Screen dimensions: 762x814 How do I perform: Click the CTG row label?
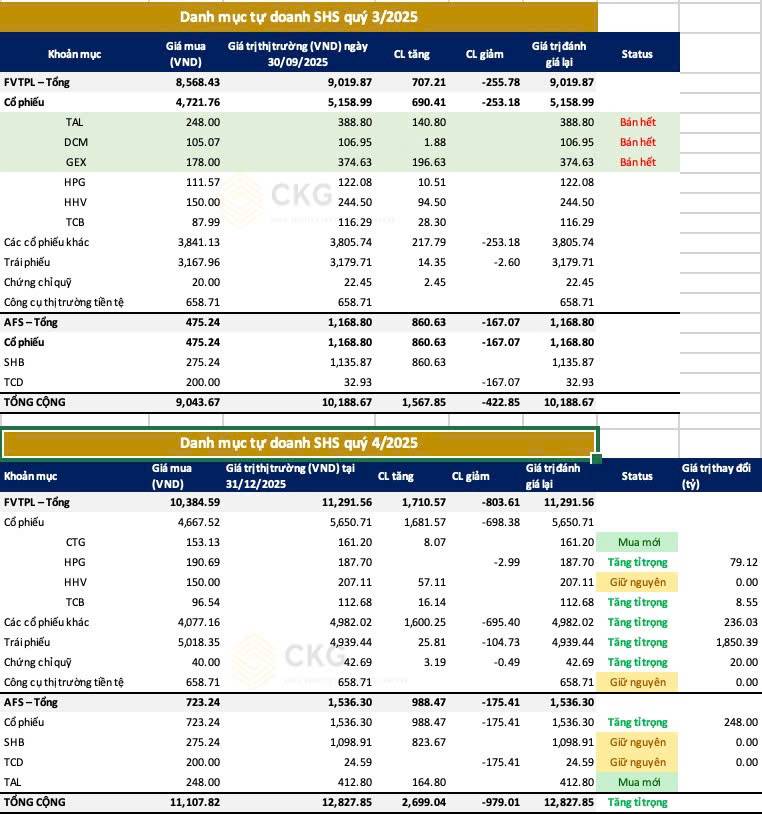(x=76, y=542)
